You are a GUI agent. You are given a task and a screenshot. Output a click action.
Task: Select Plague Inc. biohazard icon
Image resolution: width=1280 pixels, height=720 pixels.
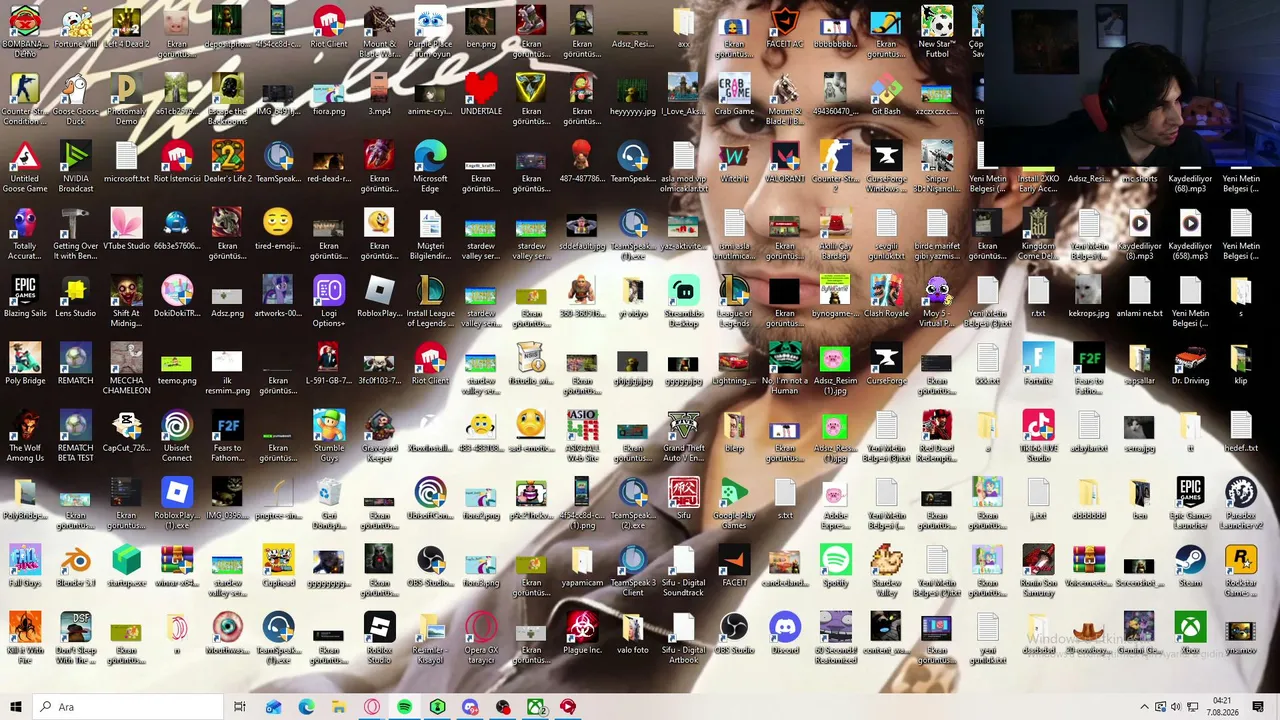click(x=582, y=632)
